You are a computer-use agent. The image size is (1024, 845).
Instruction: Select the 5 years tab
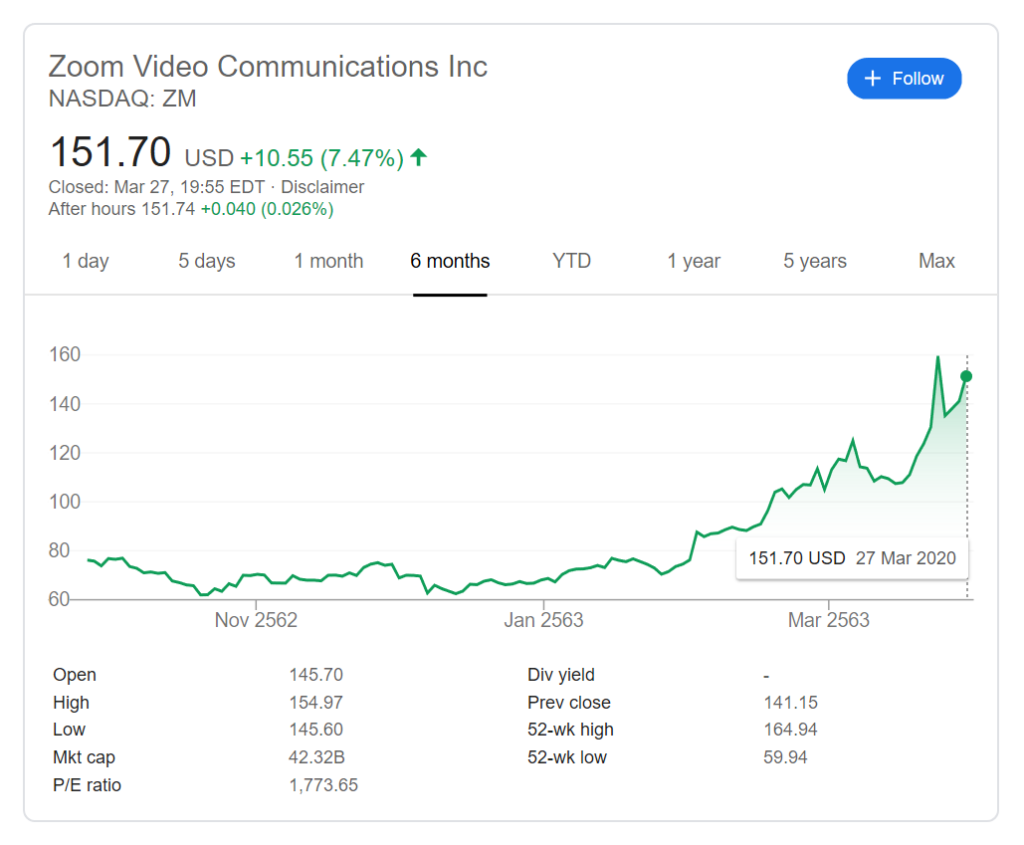click(x=815, y=261)
